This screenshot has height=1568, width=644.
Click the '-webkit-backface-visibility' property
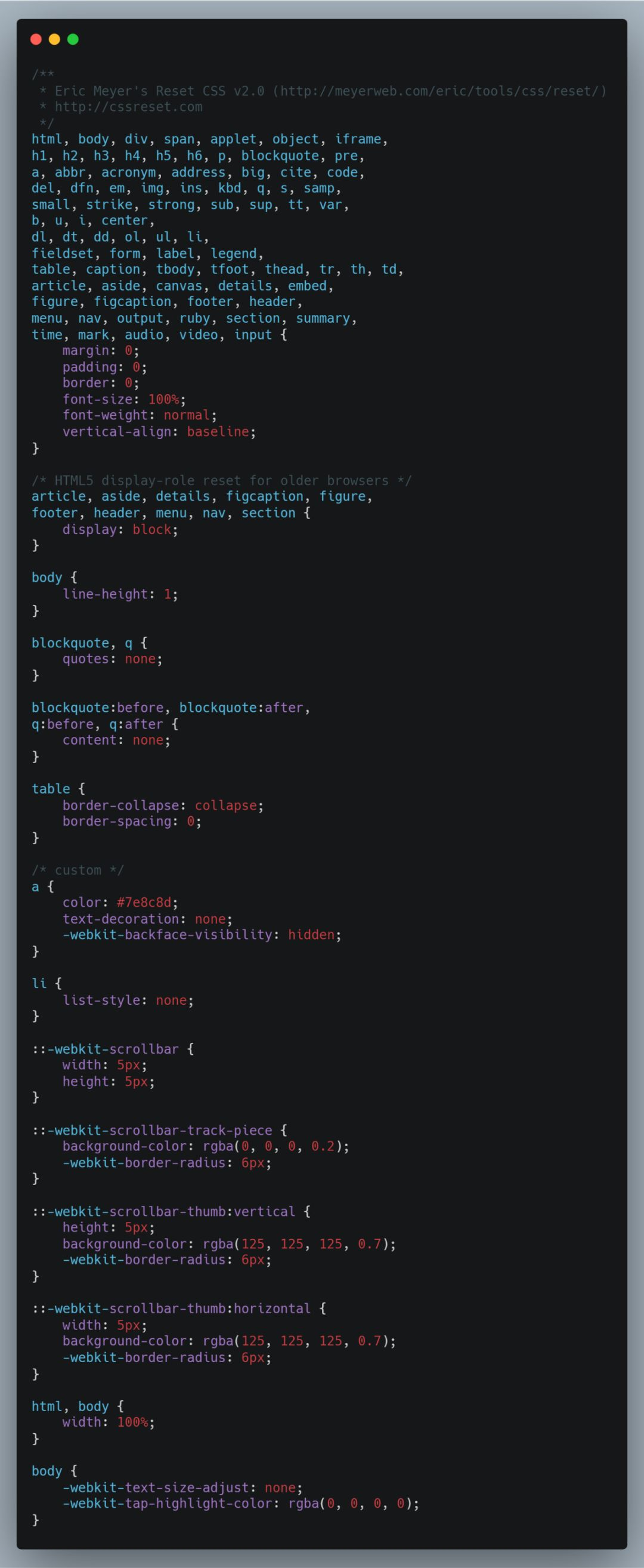coord(167,934)
